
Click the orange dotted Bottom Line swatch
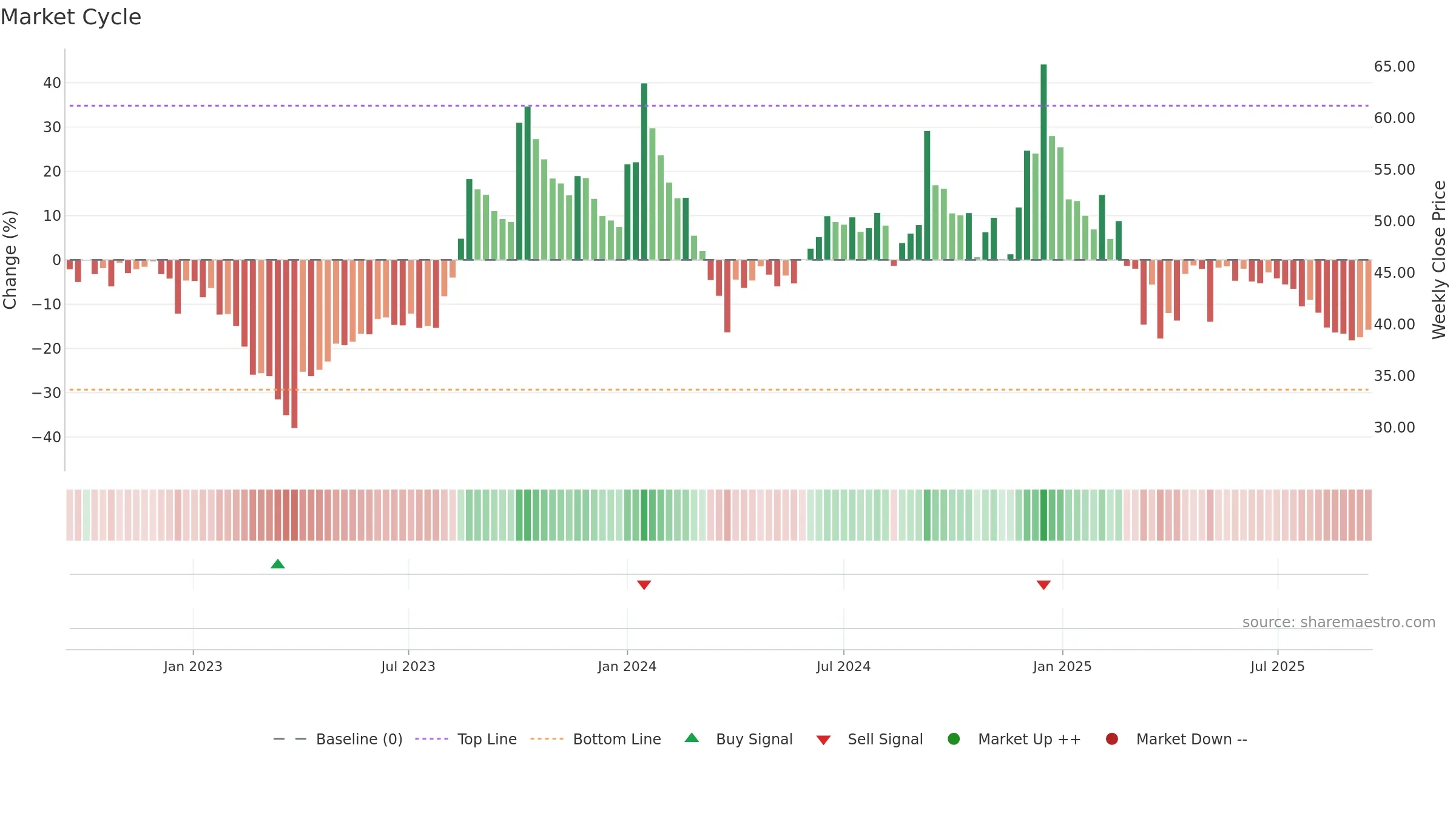pos(547,739)
